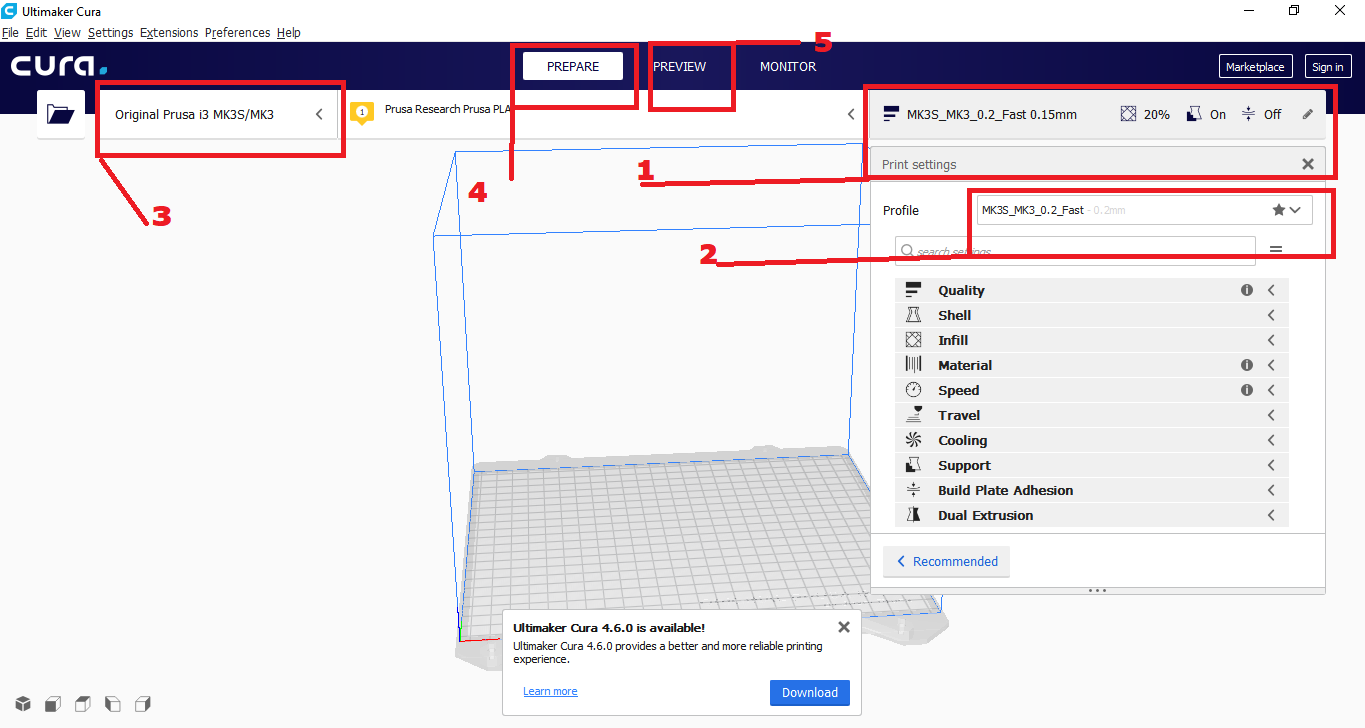Open the Settings menu
The image size is (1365, 728).
pos(110,32)
